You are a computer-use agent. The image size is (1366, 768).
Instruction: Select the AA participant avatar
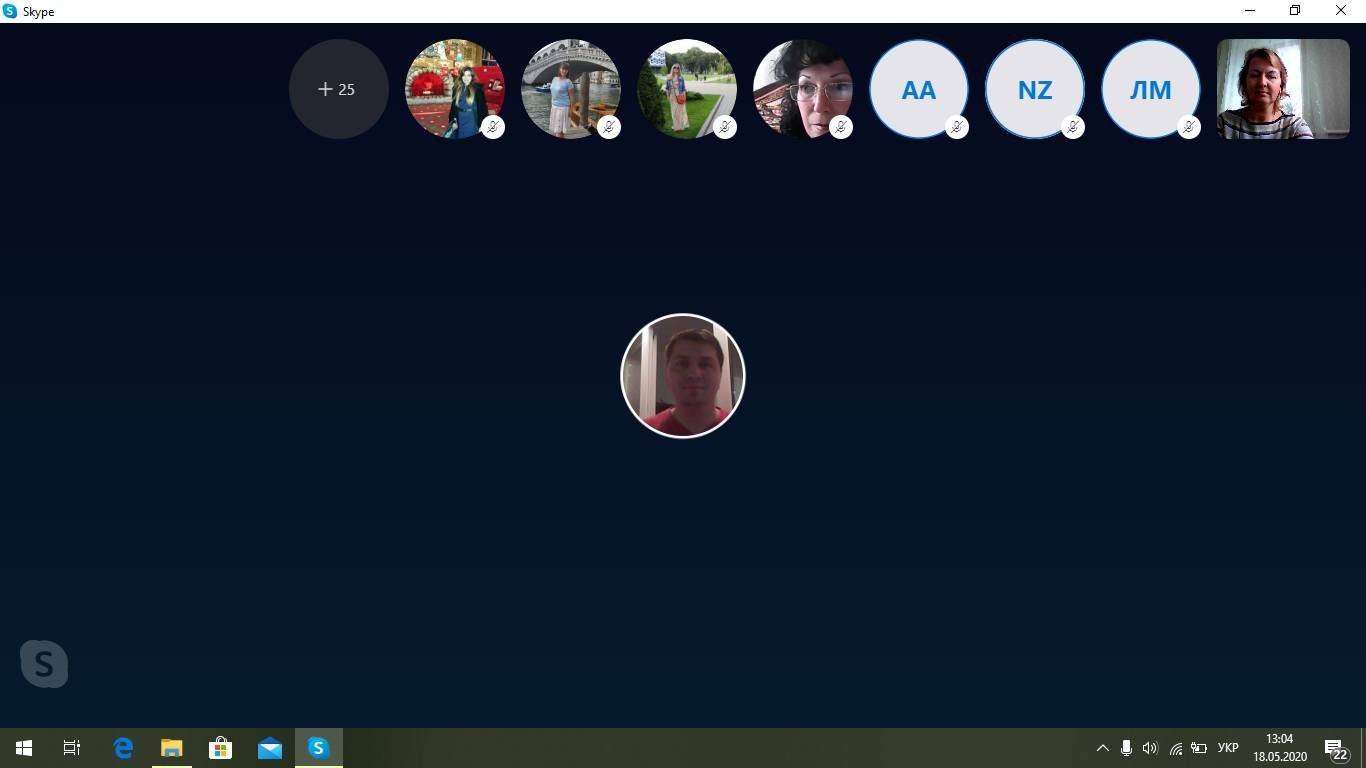pos(918,88)
